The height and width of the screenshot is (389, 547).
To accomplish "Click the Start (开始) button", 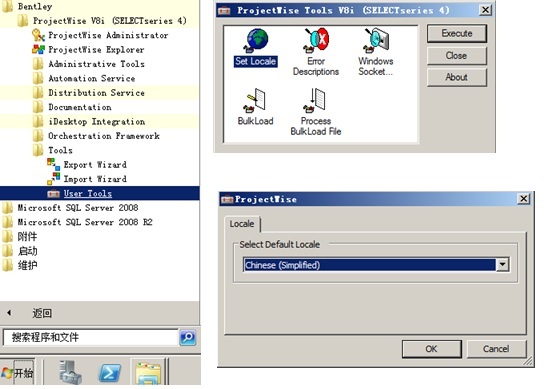I will (17, 373).
